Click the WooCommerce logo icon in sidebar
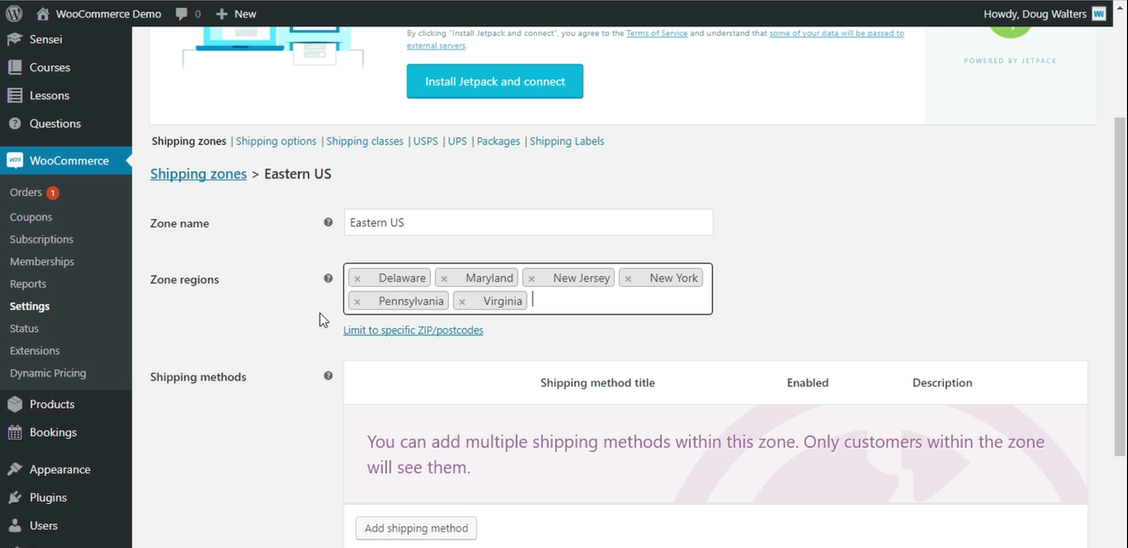Screen dimensions: 1128x548 point(15,161)
